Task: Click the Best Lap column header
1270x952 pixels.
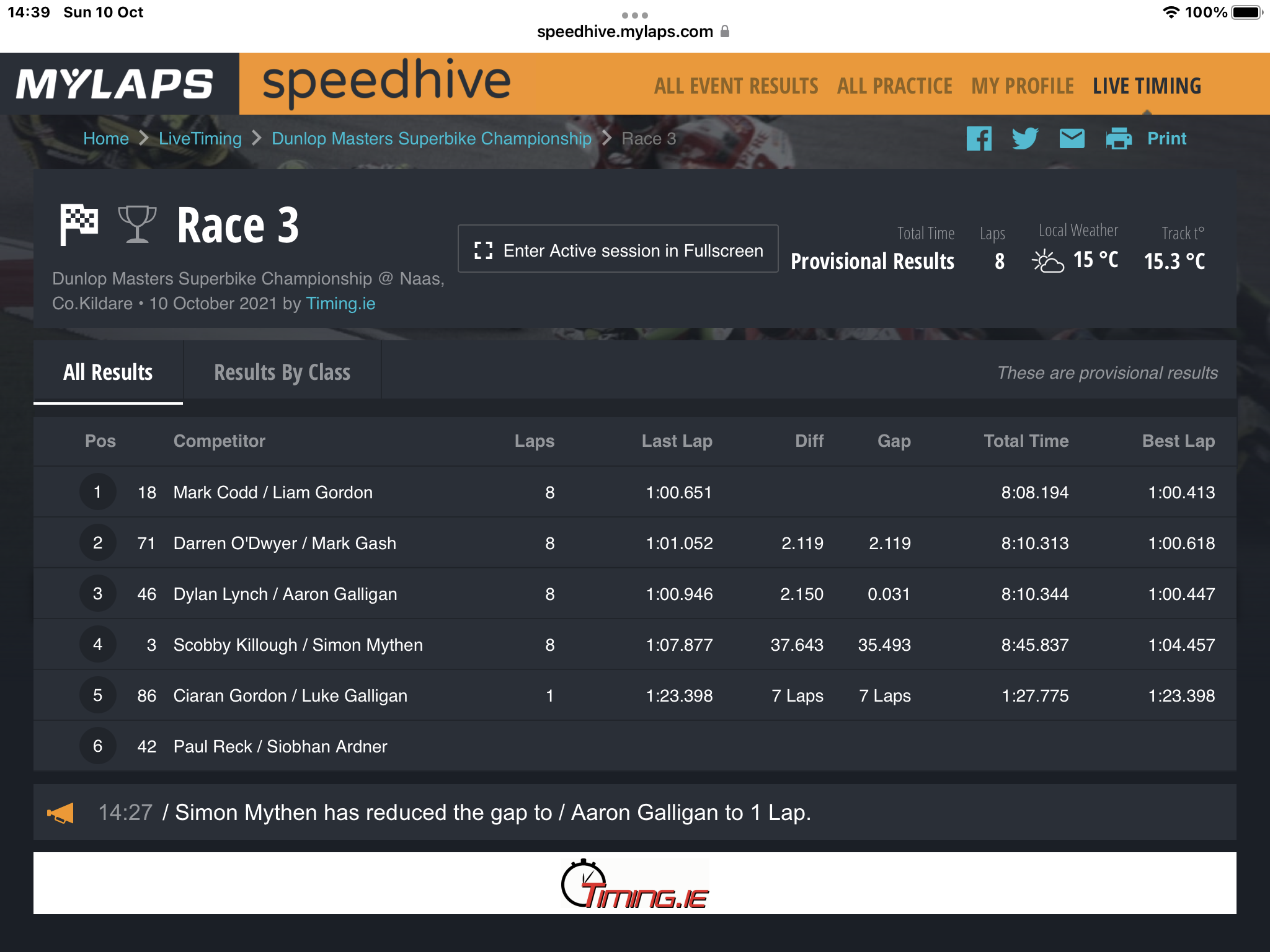Action: (1178, 441)
